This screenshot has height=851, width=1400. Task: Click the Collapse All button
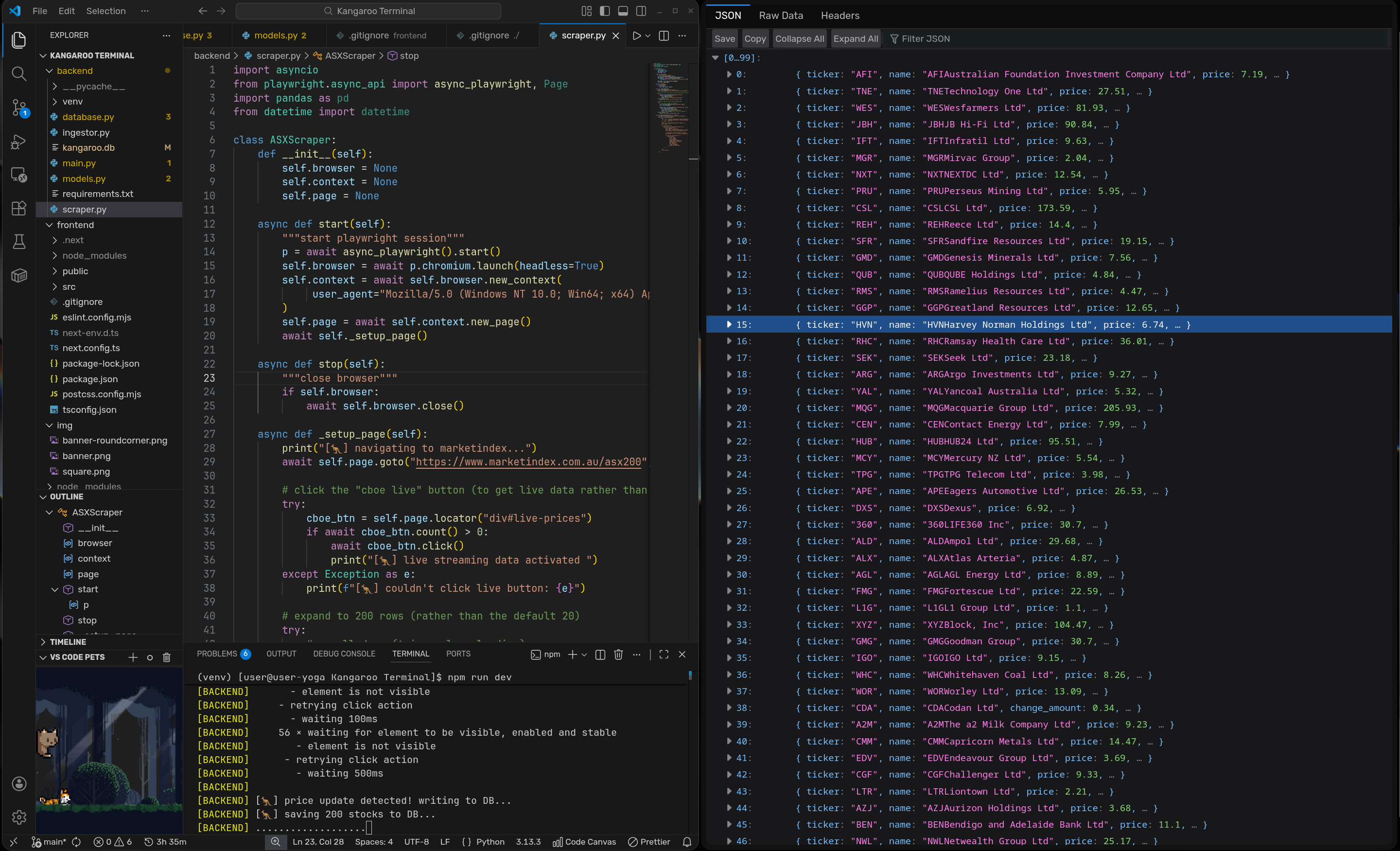pyautogui.click(x=799, y=38)
